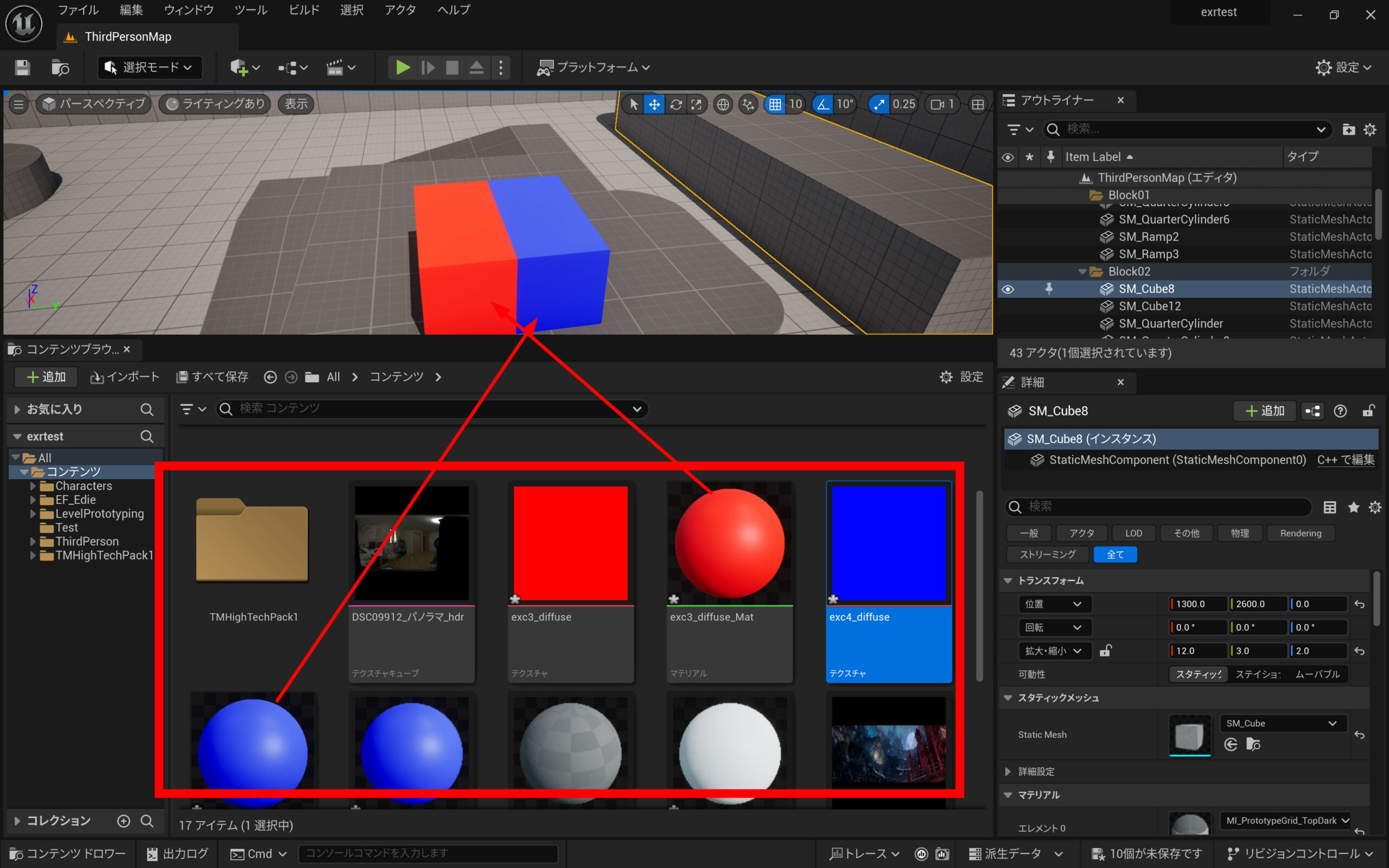The height and width of the screenshot is (868, 1389).
Task: Select the scale transform gizmo tool
Action: 696,104
